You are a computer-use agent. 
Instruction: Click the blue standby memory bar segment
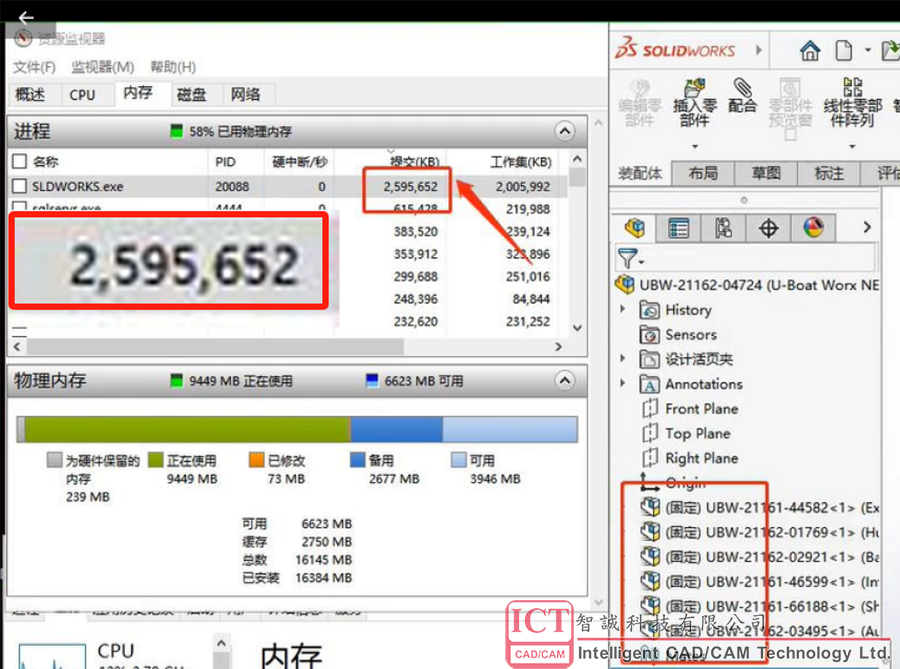click(397, 430)
